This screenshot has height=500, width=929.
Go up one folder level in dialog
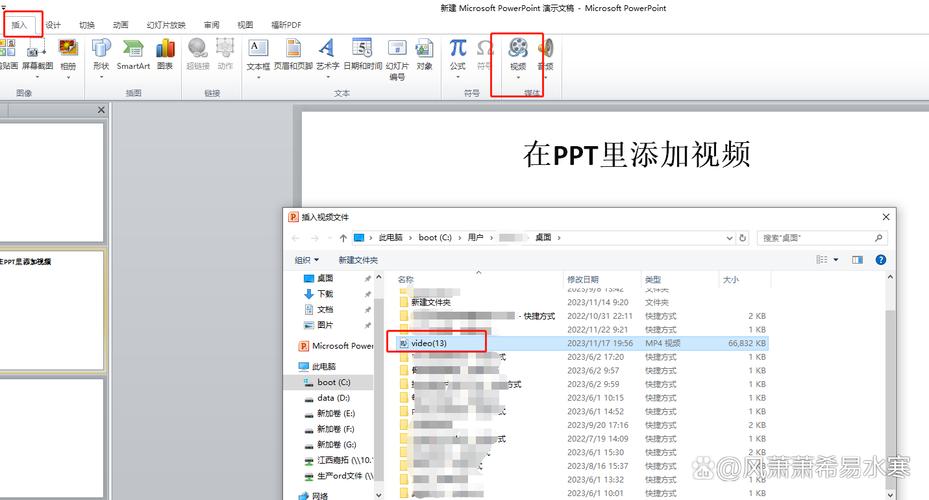tap(343, 238)
